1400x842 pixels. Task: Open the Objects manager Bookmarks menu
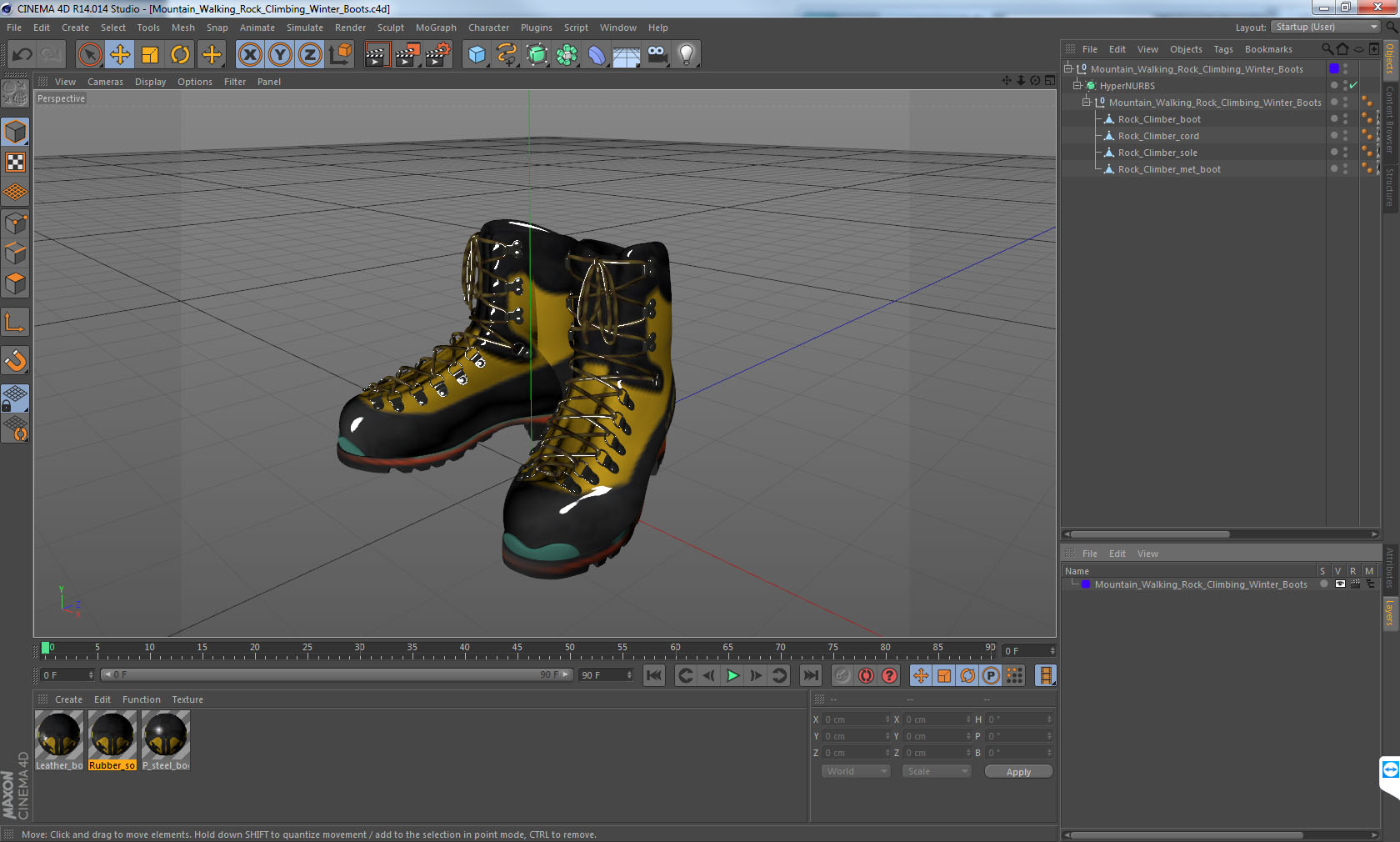1268,49
